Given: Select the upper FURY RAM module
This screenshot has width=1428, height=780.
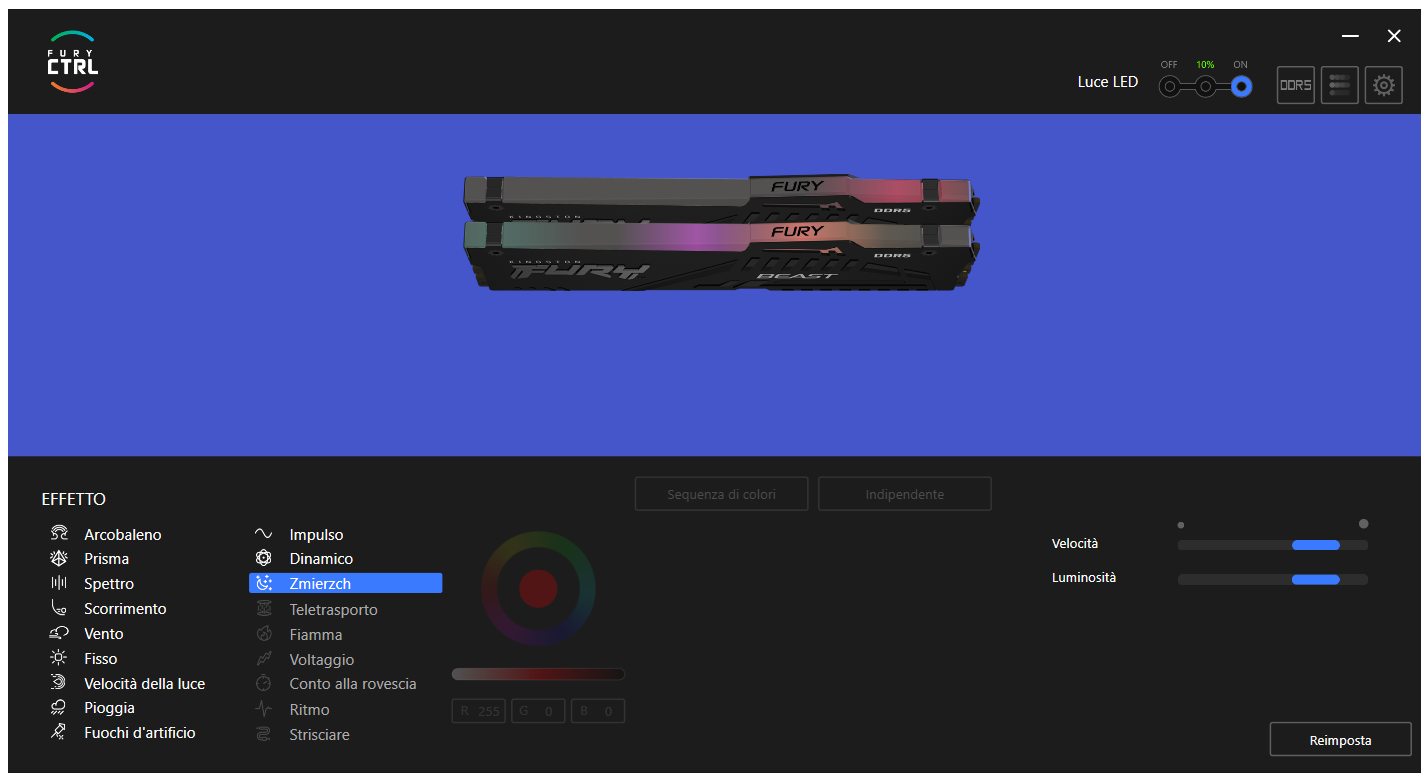Looking at the screenshot, I should pyautogui.click(x=720, y=196).
